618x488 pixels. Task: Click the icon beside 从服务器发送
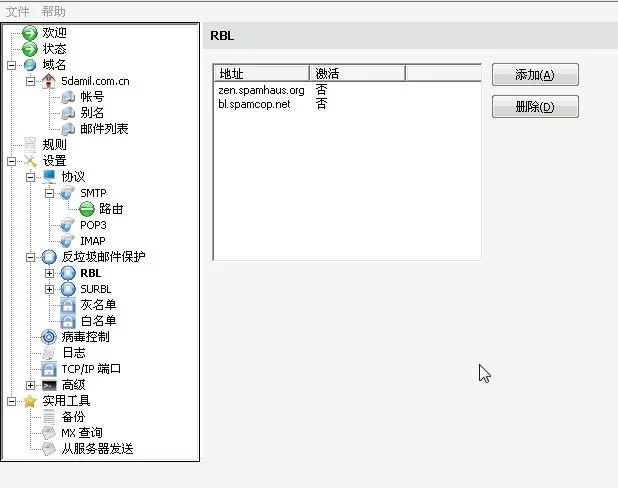(49, 449)
